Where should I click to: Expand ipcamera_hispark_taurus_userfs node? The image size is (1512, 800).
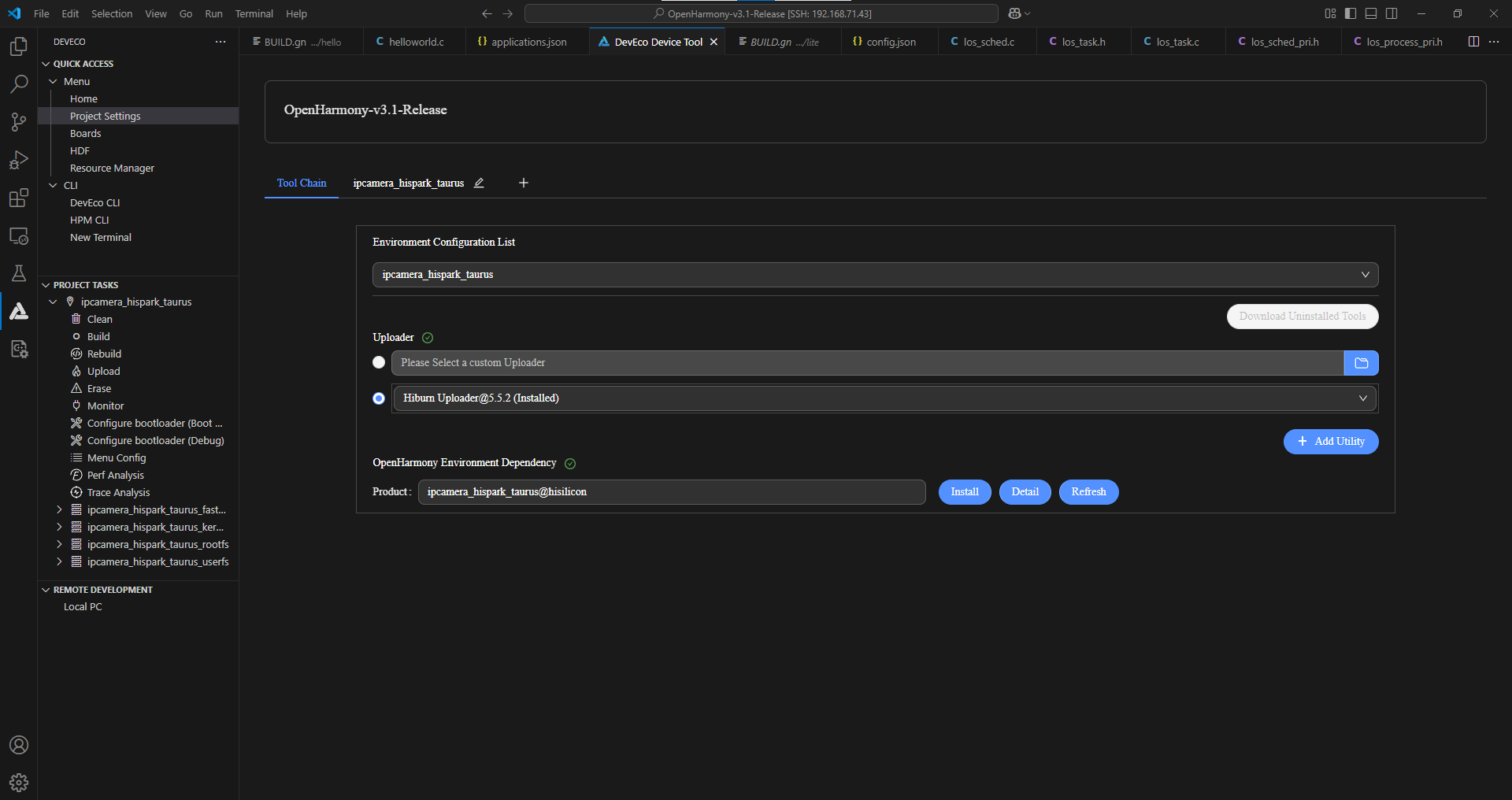[59, 561]
